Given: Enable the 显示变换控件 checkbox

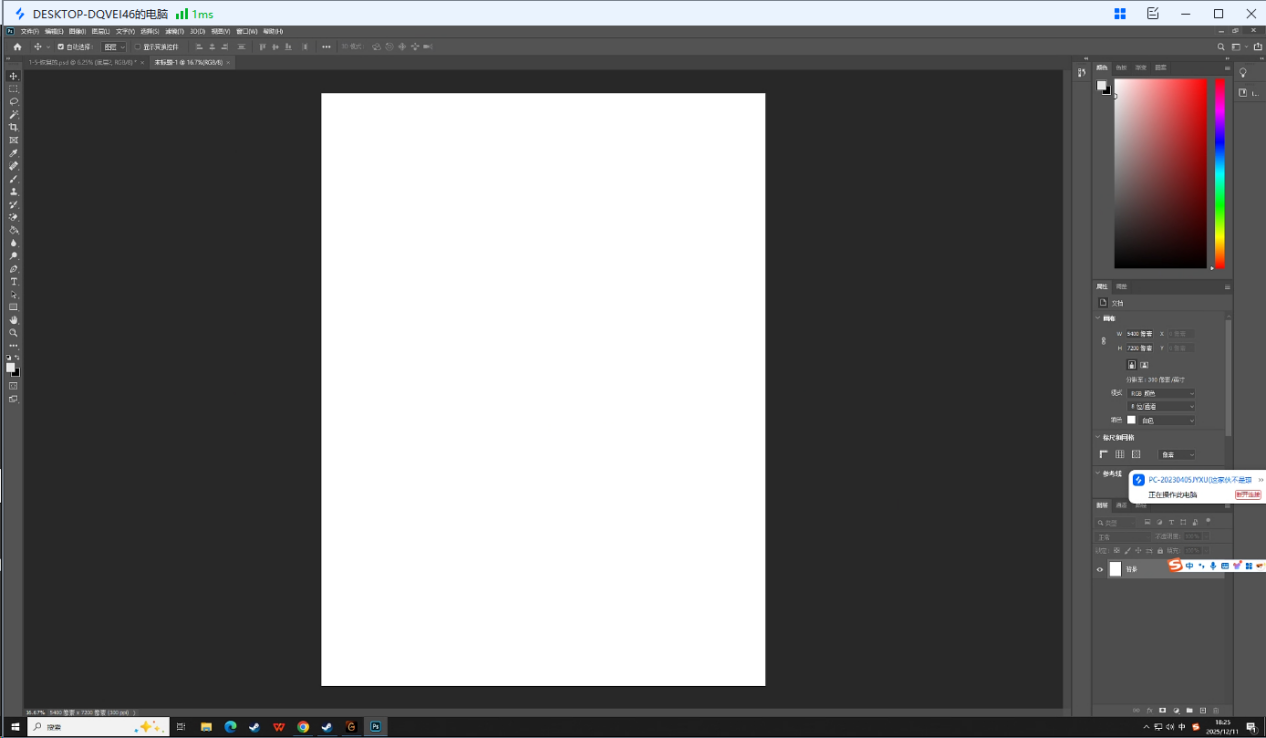Looking at the screenshot, I should pos(138,47).
